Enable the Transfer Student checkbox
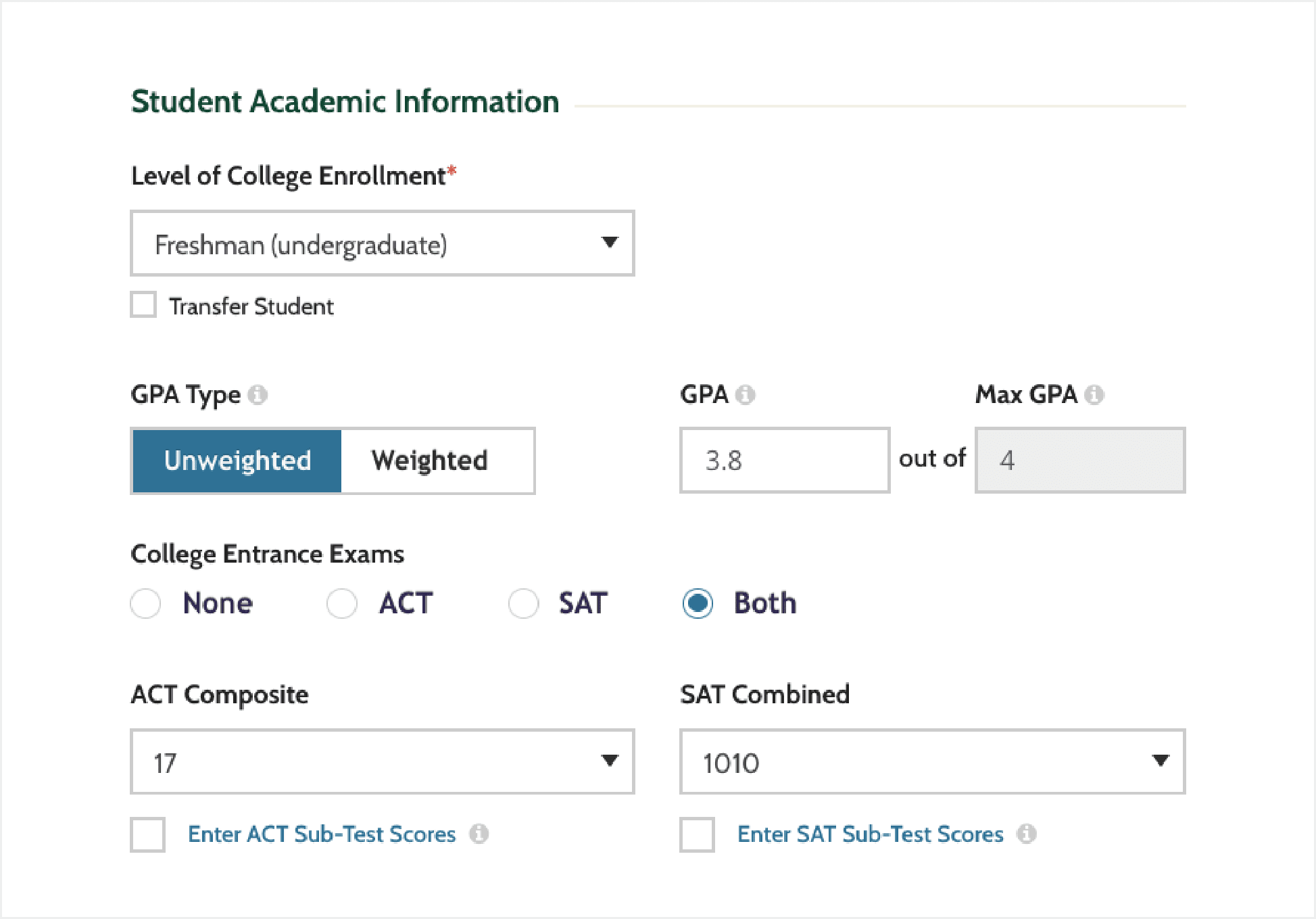Image resolution: width=1316 pixels, height=919 pixels. [x=143, y=305]
